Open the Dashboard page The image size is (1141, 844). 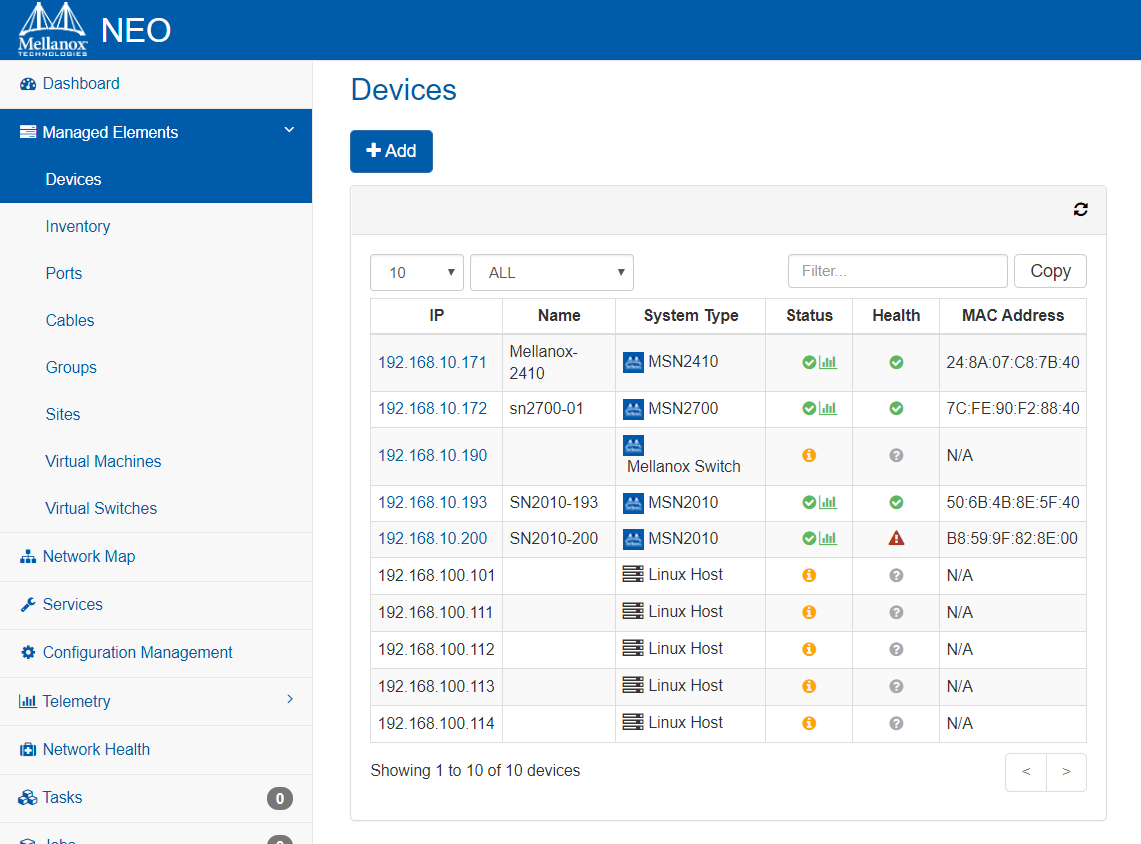[81, 84]
